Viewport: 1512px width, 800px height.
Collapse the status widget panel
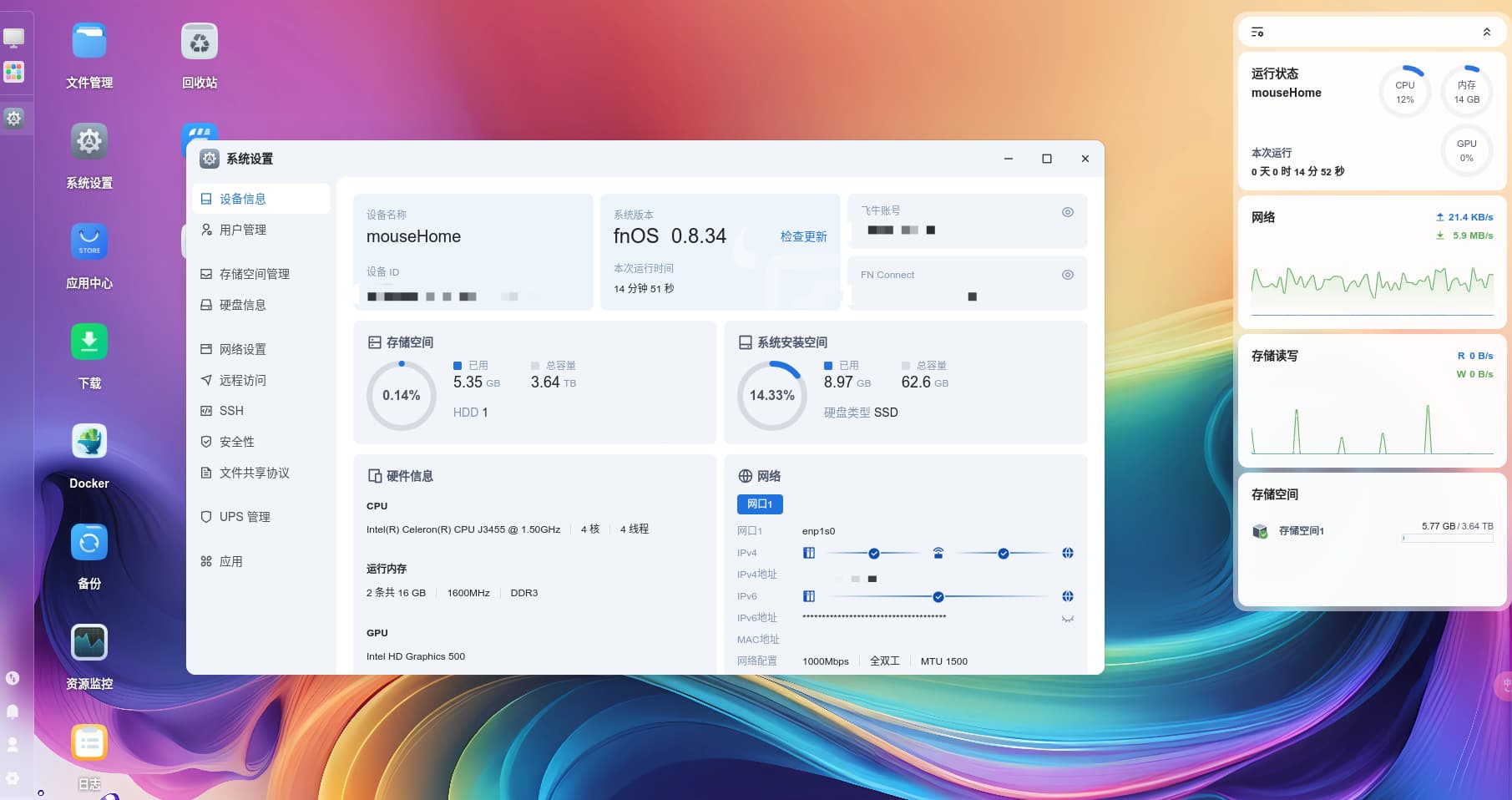tap(1486, 32)
